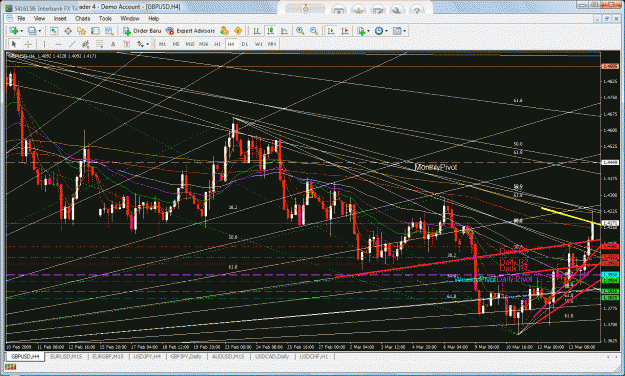Open the Charts menu
Screen dimensions: 625x376
(83, 18)
